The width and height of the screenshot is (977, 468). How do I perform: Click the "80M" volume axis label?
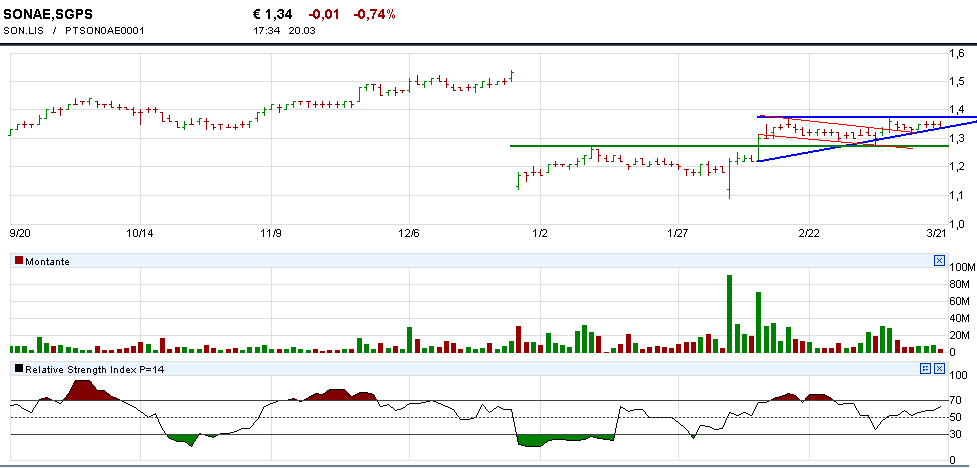960,285
